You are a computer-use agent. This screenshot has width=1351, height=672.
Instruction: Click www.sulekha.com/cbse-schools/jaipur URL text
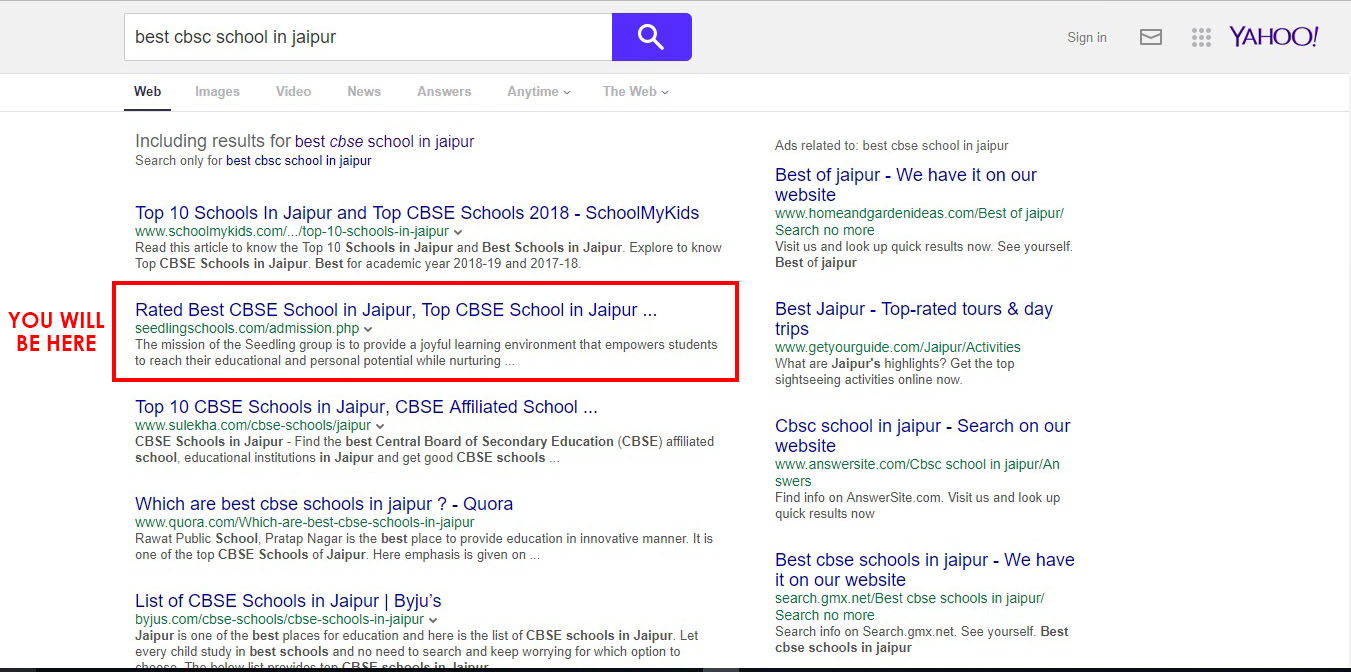click(x=253, y=425)
